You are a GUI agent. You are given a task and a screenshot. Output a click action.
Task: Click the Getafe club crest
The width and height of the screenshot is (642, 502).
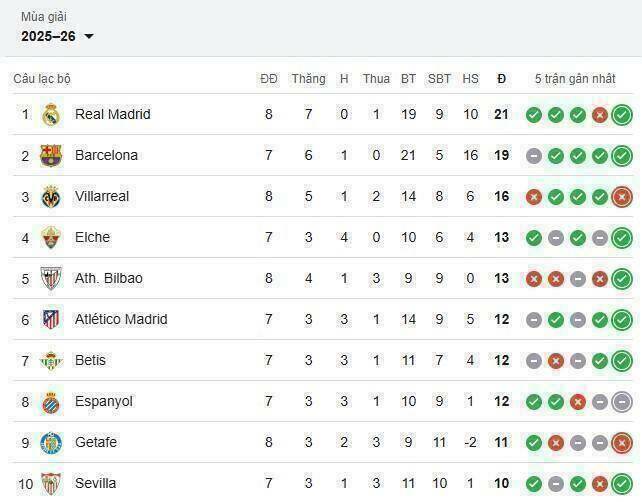pos(52,443)
